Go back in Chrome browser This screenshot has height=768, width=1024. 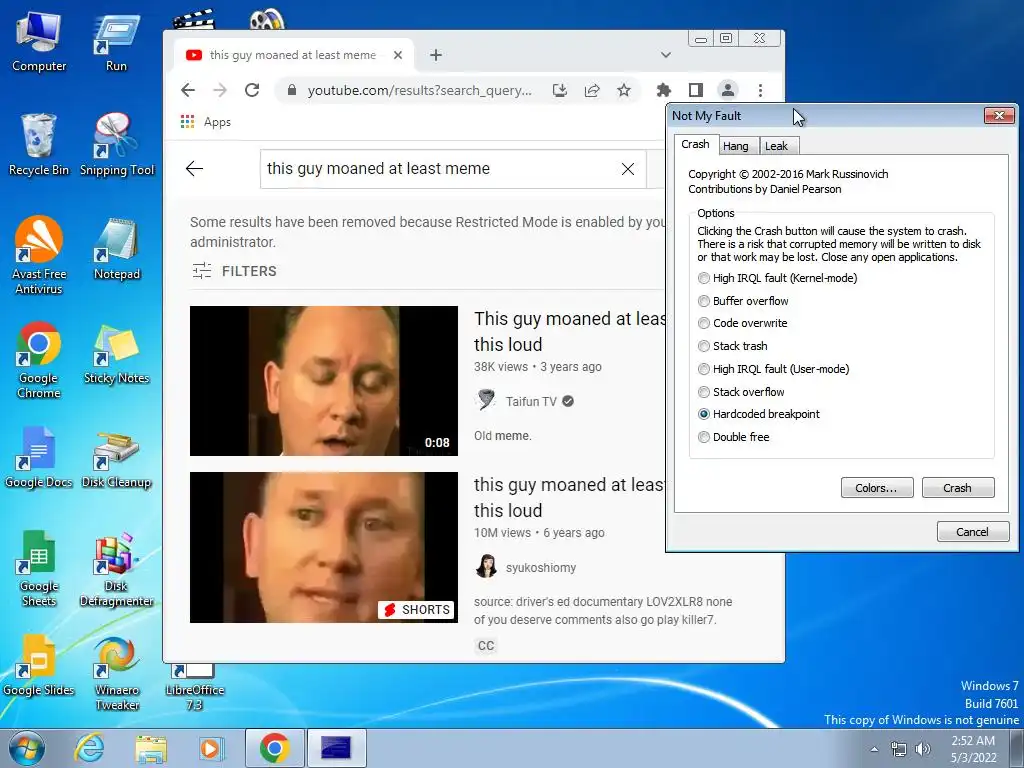coord(188,90)
